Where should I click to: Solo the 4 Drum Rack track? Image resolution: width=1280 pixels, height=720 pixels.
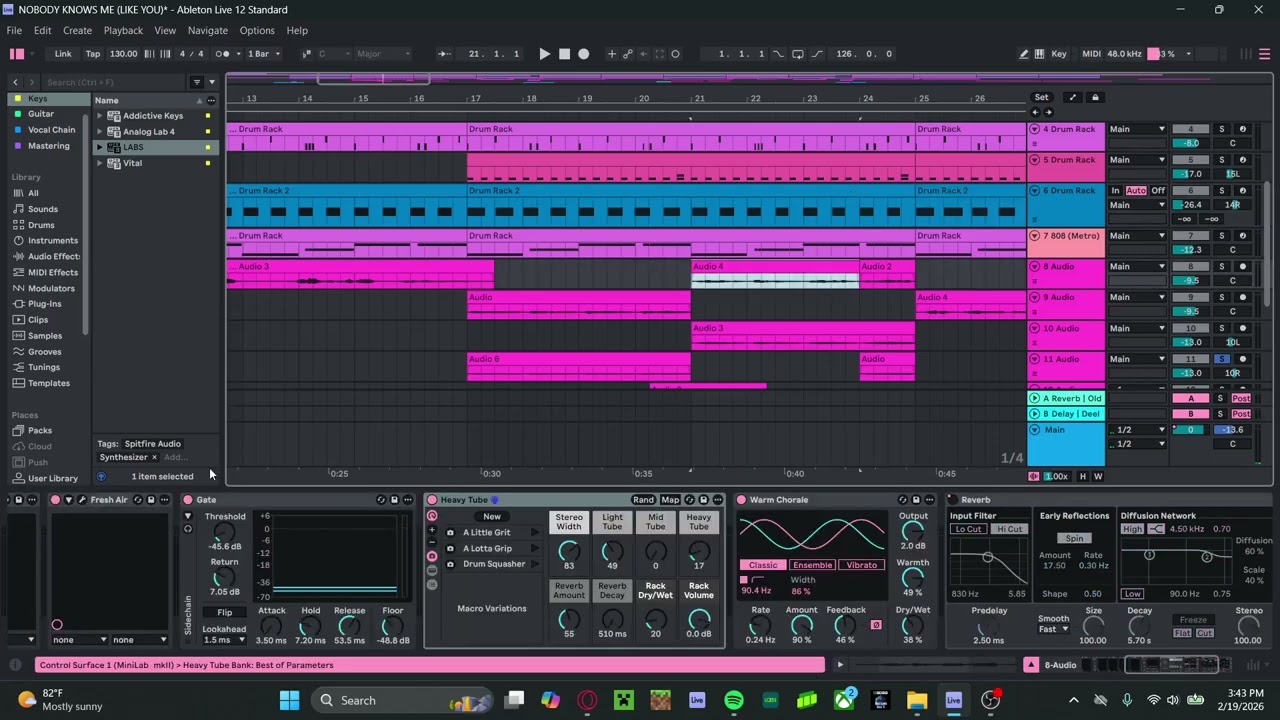point(1221,129)
